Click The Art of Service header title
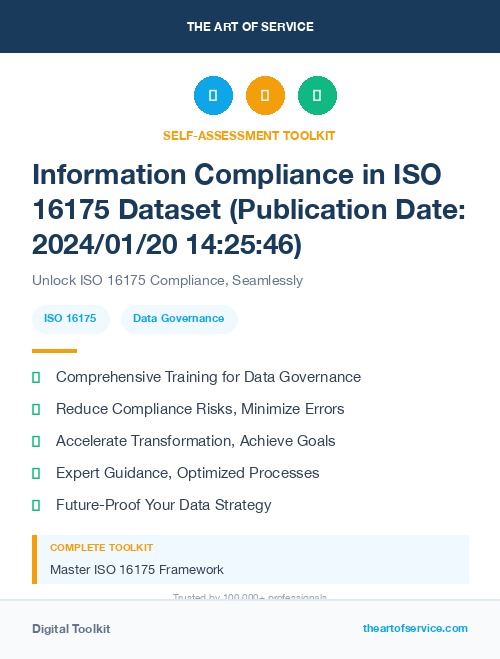 [250, 27]
